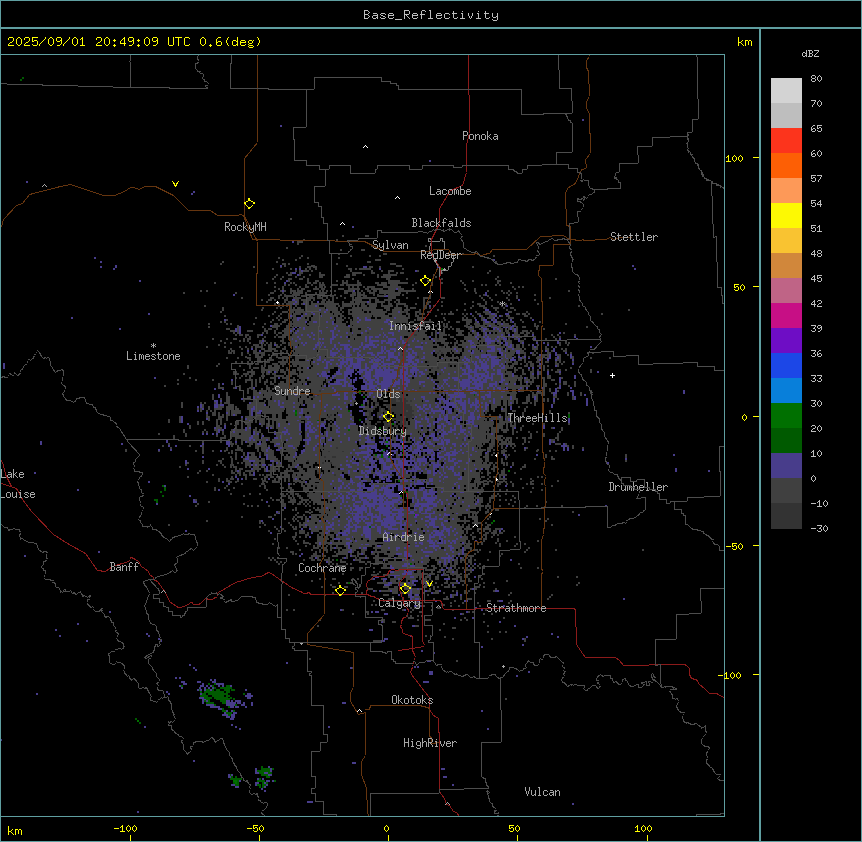Viewport: 862px width, 842px height.
Task: Click the Drumheller label
Action: point(638,487)
